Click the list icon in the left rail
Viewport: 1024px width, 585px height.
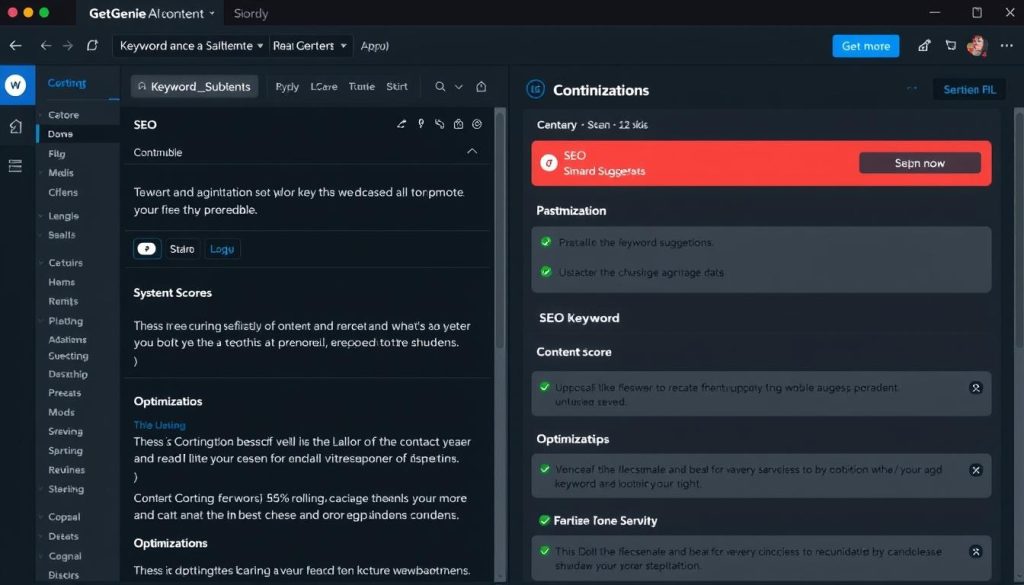15,166
